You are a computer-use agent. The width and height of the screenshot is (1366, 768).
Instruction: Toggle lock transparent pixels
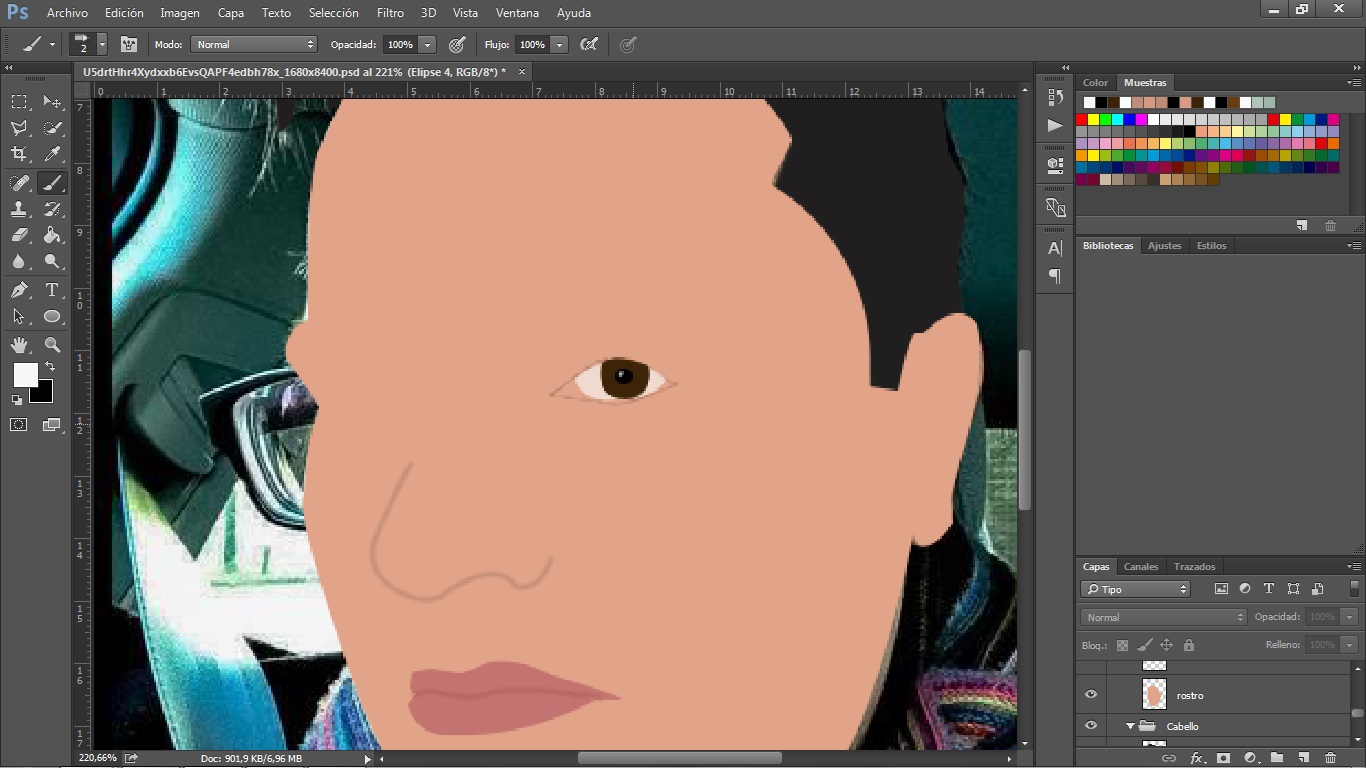tap(1122, 645)
